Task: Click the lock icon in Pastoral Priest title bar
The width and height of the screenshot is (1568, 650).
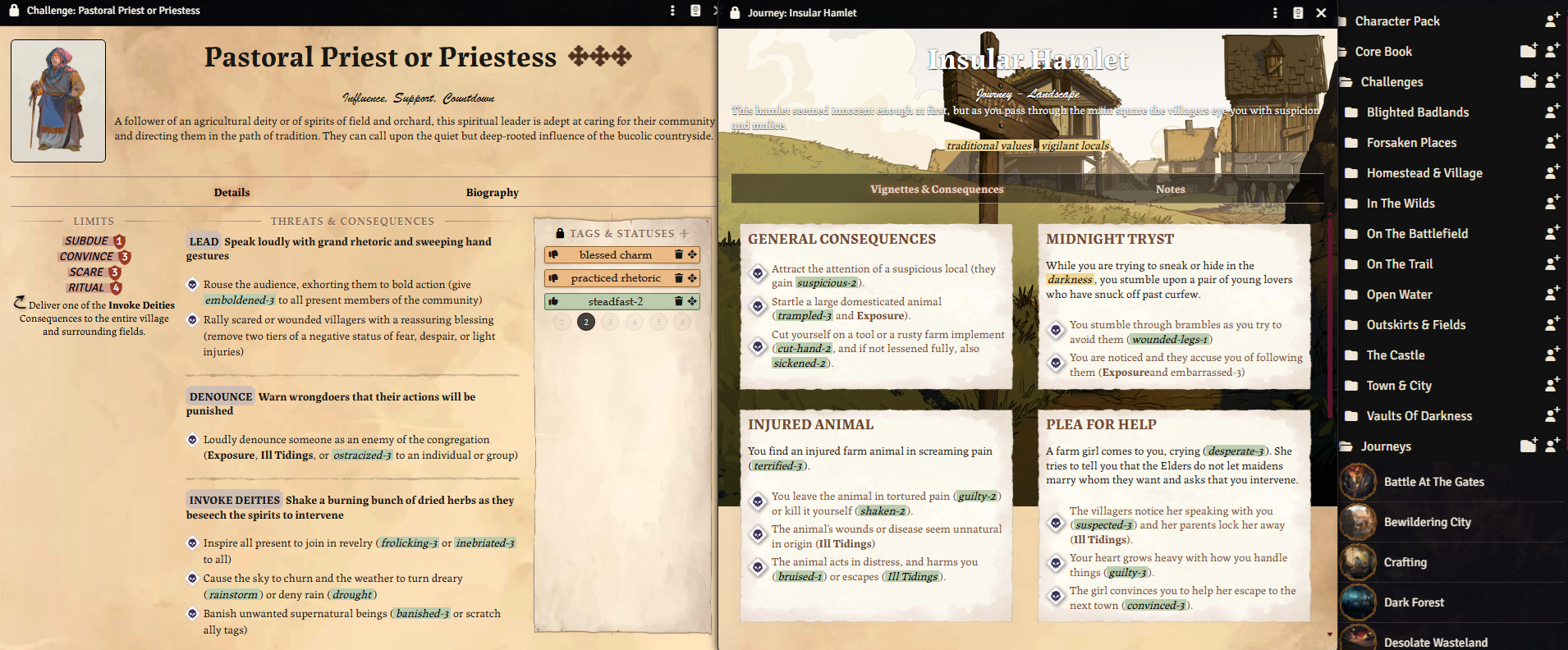Action: pyautogui.click(x=13, y=10)
